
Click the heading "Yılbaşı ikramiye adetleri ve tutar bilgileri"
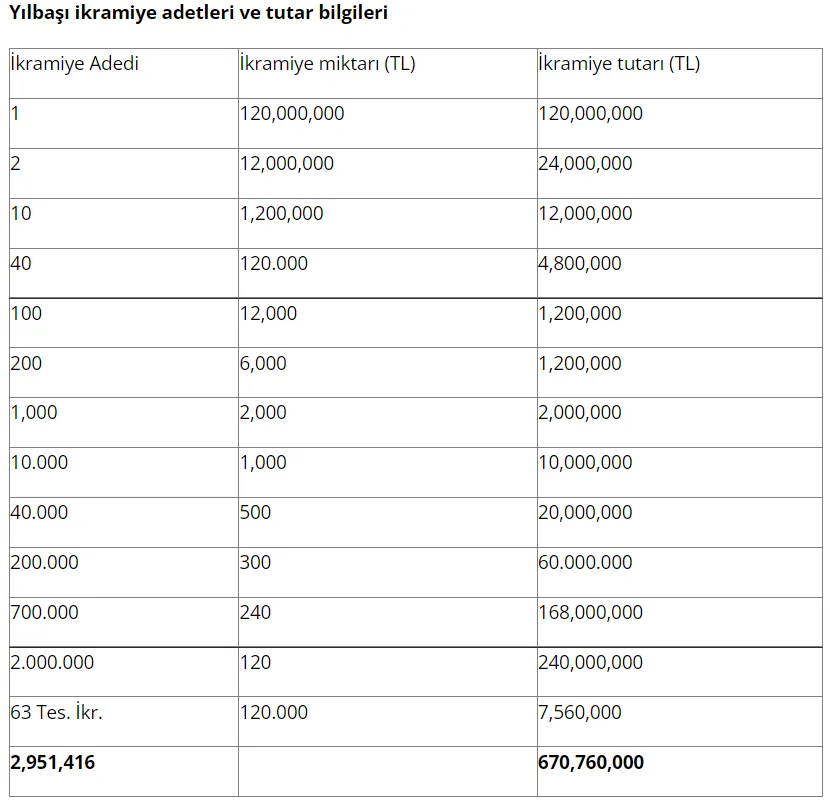tap(199, 13)
